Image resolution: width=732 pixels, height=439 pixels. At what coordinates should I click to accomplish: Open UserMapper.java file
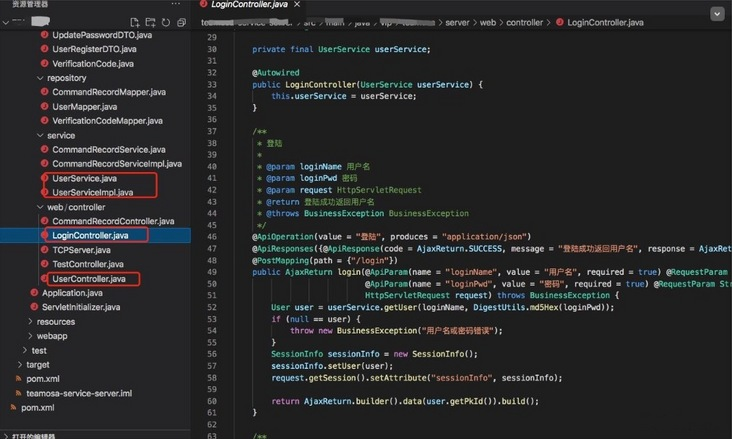click(84, 106)
